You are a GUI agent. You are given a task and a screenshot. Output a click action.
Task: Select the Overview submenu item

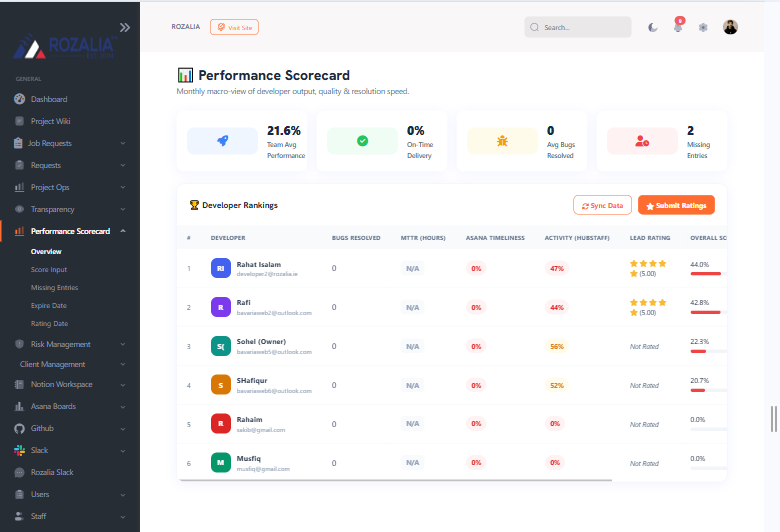point(46,251)
